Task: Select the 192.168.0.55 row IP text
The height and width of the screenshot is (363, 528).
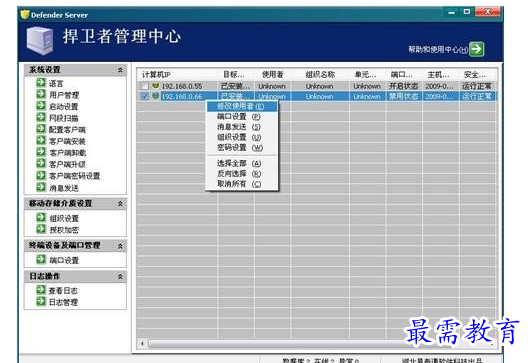Action: click(x=182, y=87)
